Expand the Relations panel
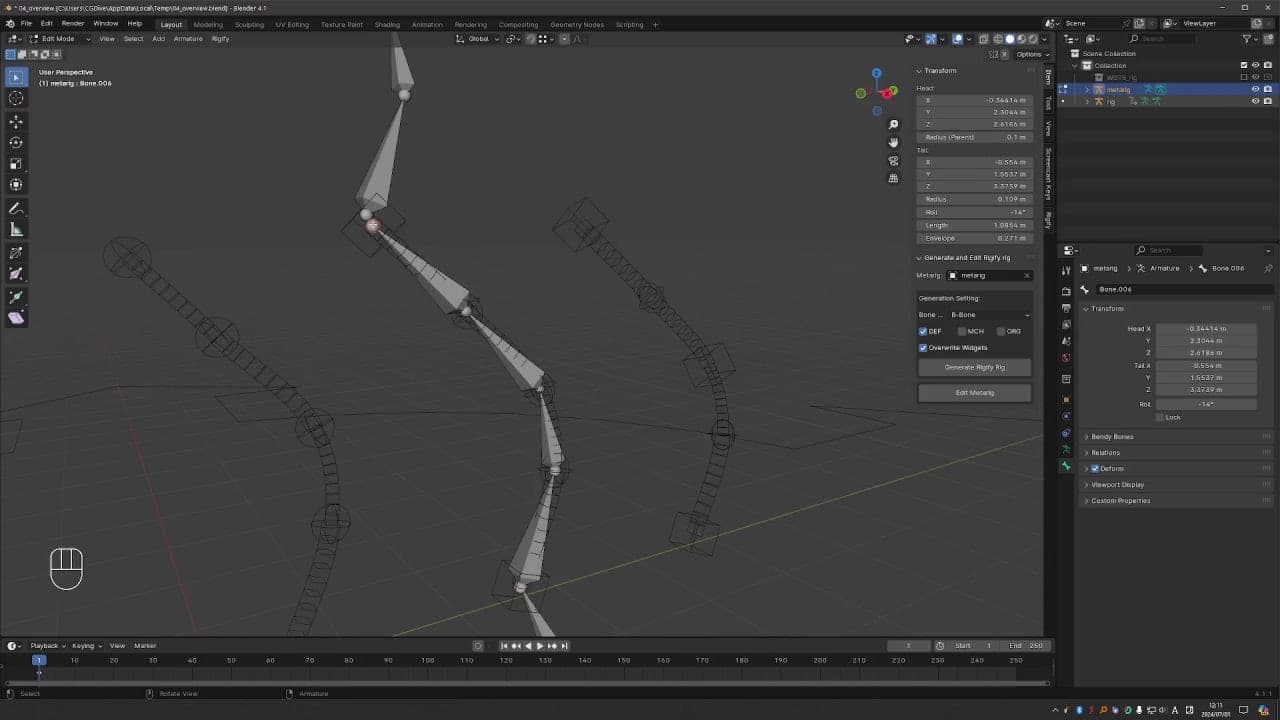1280x720 pixels. tap(1105, 453)
